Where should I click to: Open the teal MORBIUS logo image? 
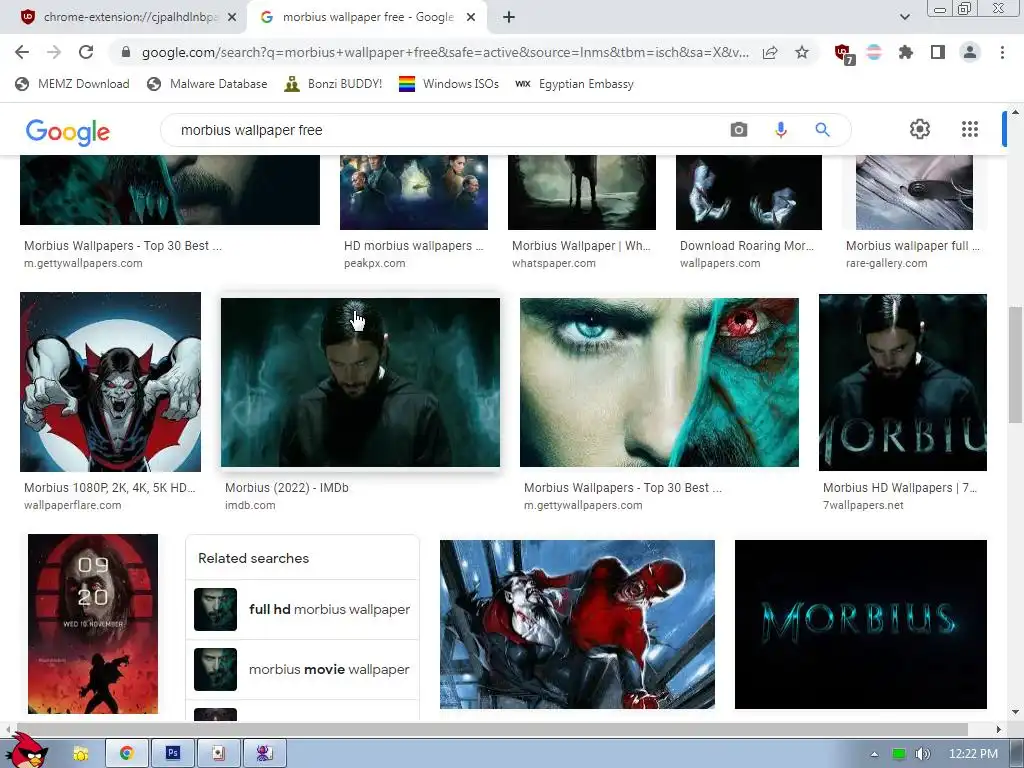pos(861,624)
